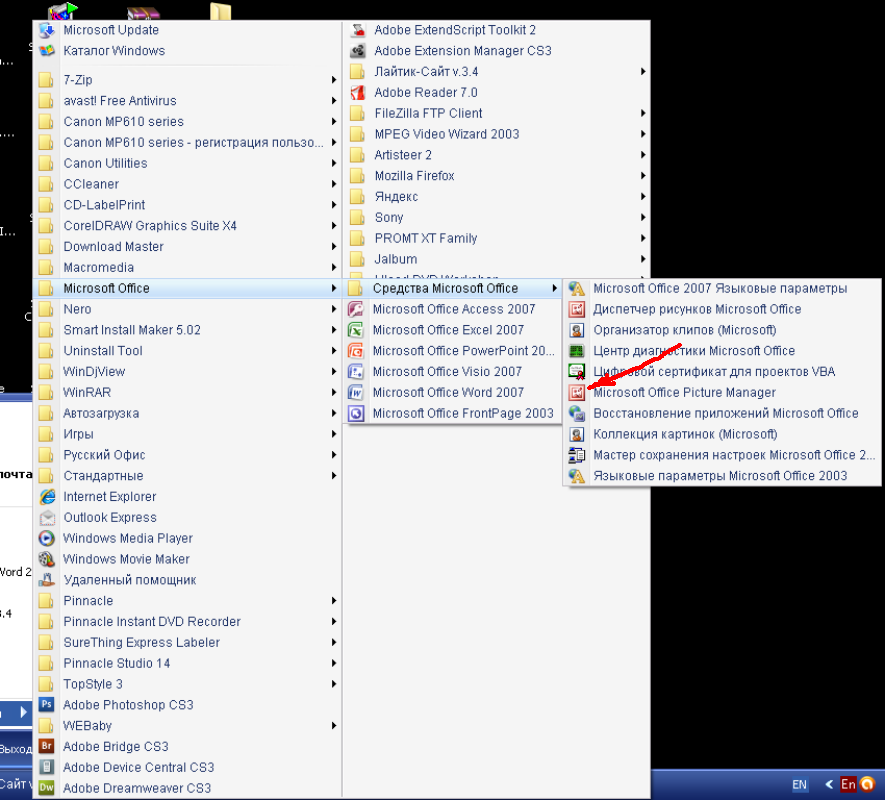Open the Игры program group
Viewport: 885px width, 800px height.
[187, 434]
